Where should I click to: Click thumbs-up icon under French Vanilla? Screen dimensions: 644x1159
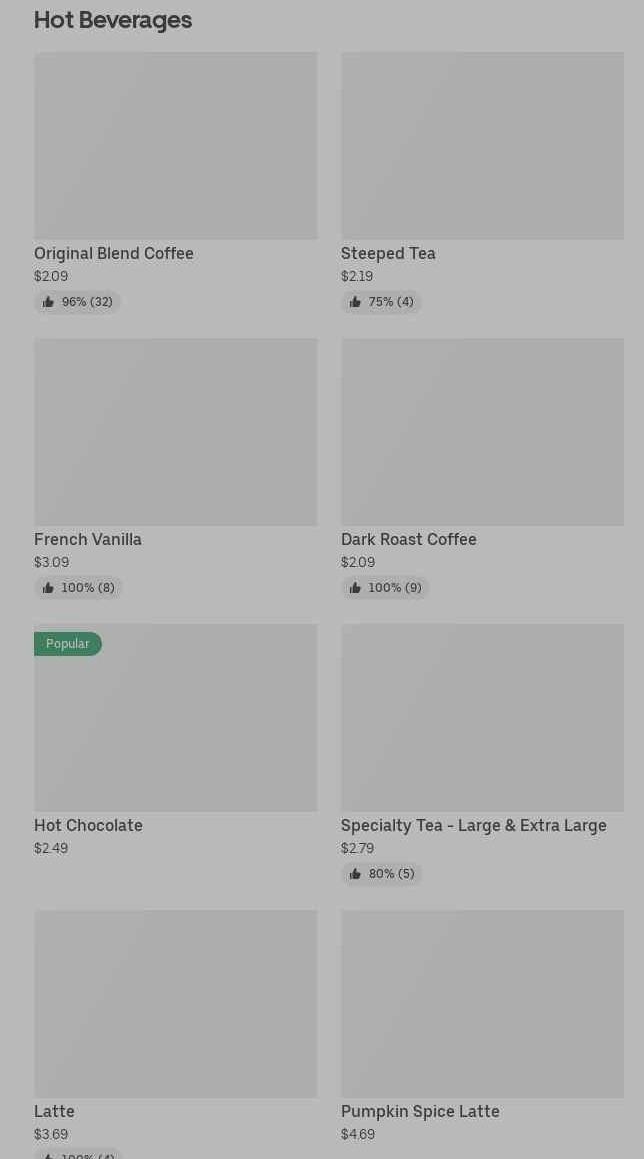[x=48, y=588]
